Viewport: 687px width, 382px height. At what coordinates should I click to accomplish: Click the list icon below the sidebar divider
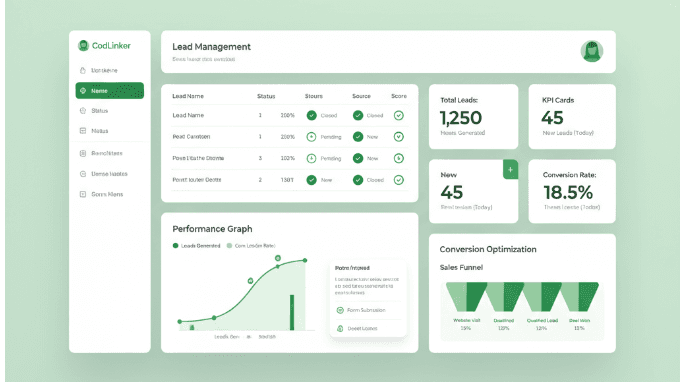[83, 153]
